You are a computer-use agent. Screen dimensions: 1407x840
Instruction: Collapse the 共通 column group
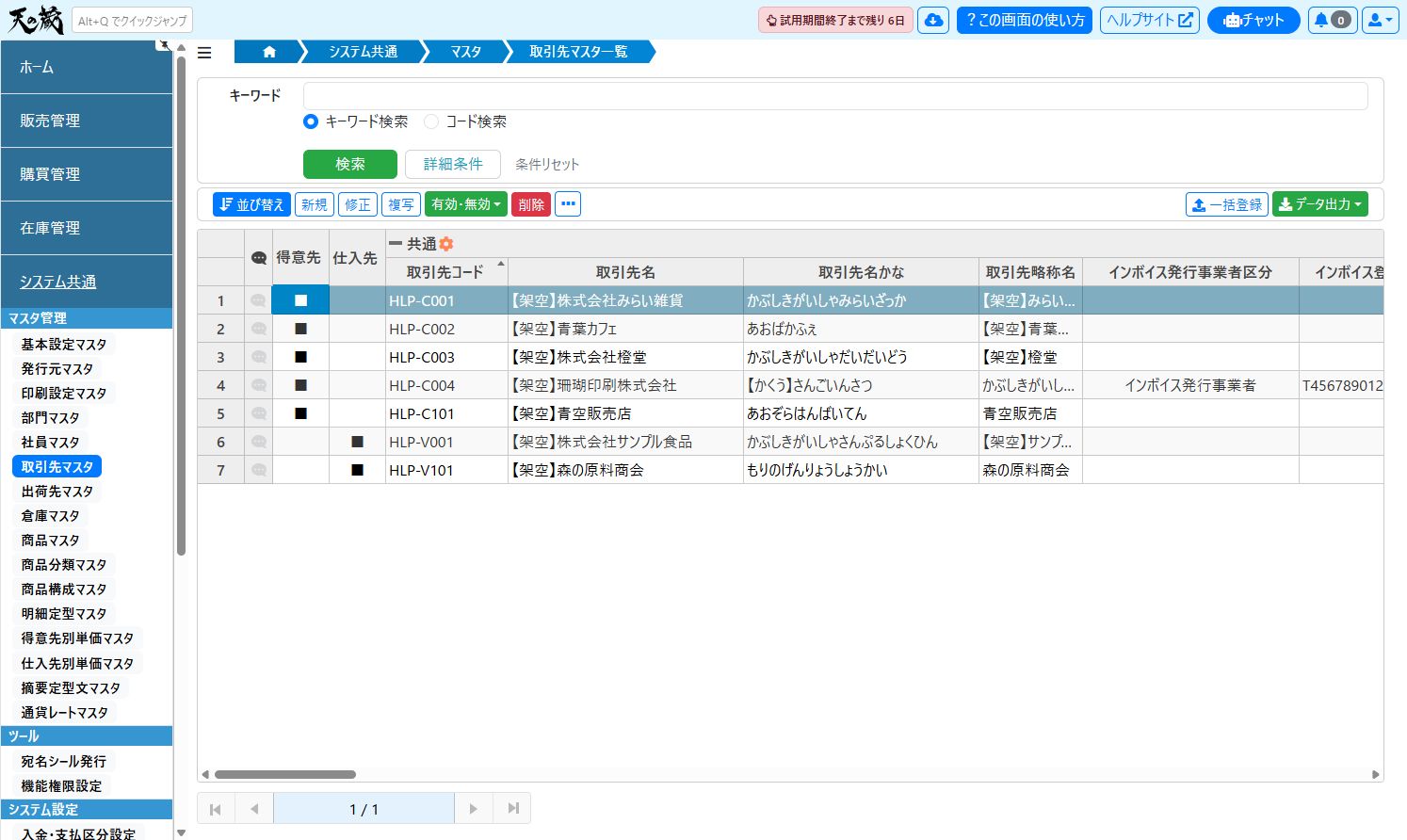point(396,243)
